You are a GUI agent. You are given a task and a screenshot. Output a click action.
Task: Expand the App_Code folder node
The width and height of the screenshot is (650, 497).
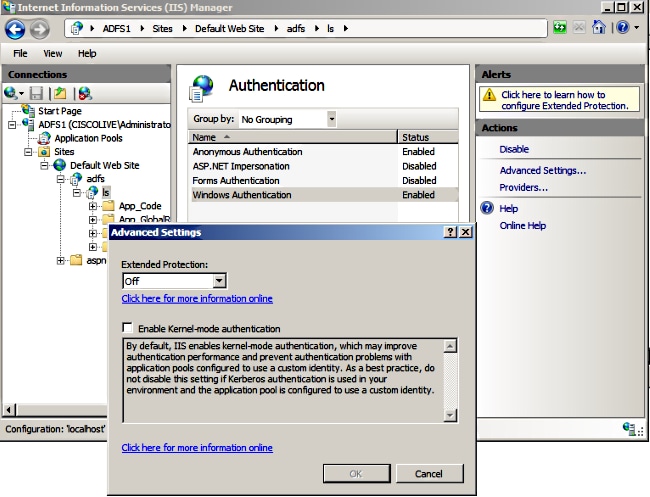click(93, 206)
